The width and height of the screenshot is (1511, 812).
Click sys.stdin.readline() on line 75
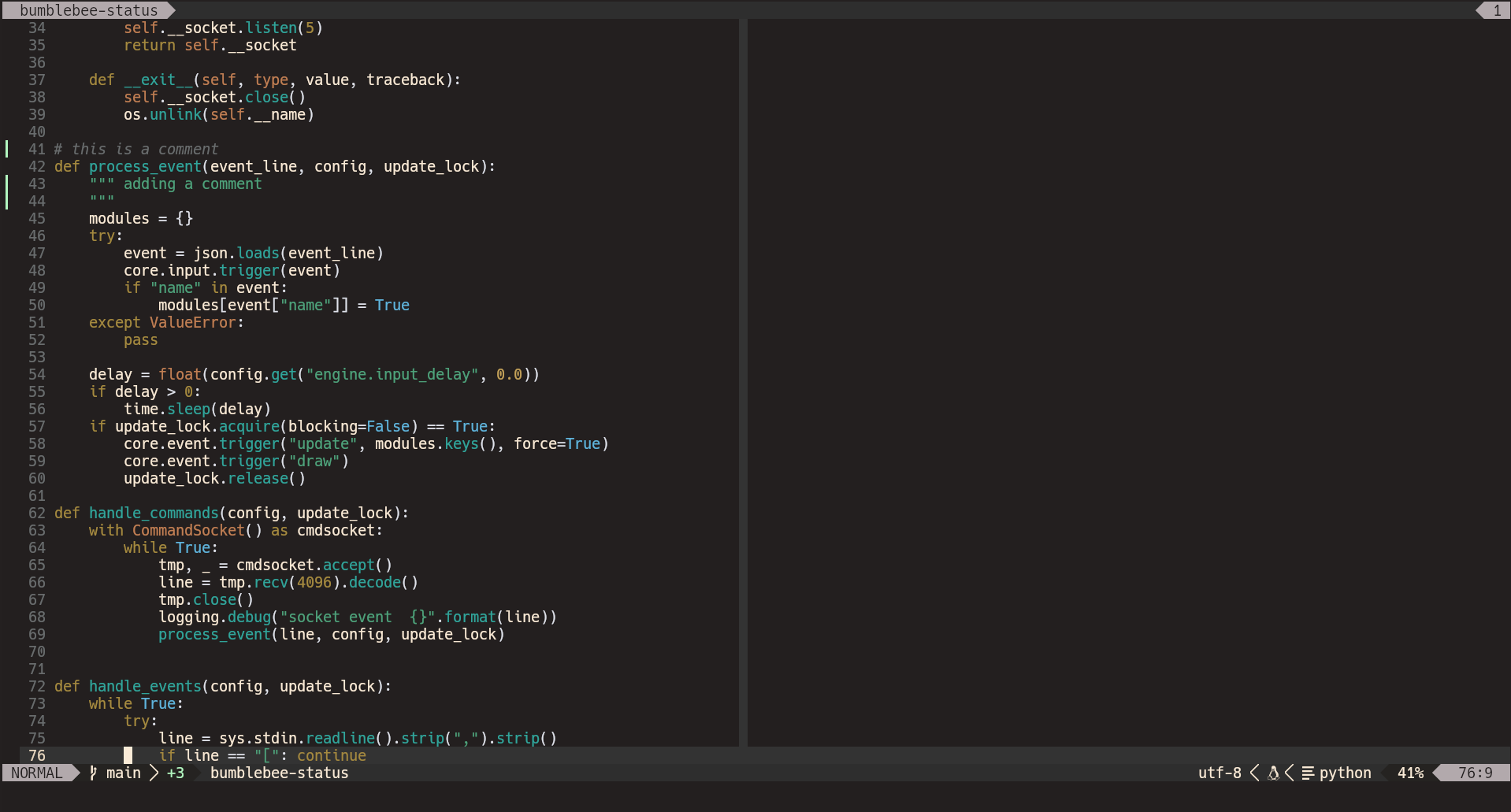coord(306,738)
